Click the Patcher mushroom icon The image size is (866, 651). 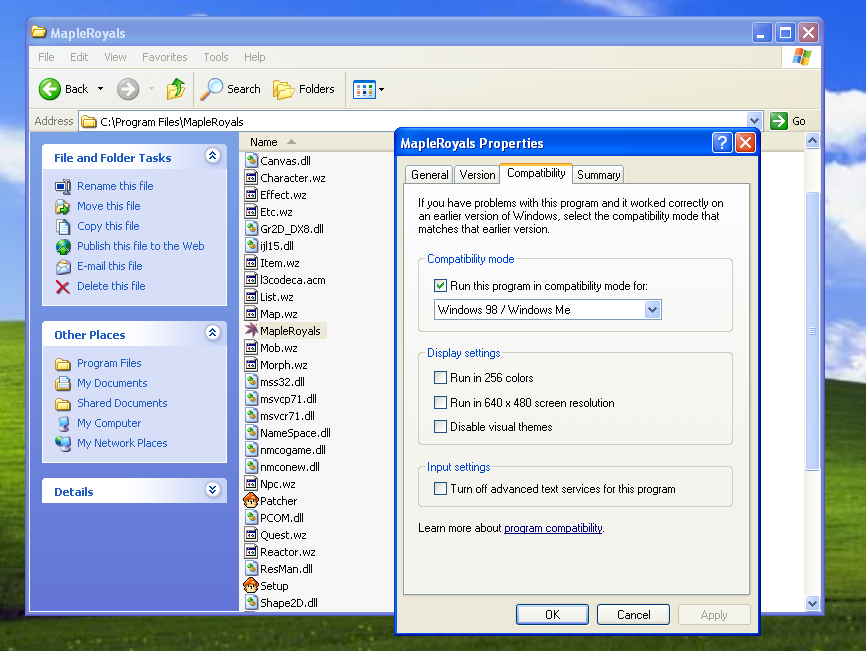pyautogui.click(x=251, y=501)
